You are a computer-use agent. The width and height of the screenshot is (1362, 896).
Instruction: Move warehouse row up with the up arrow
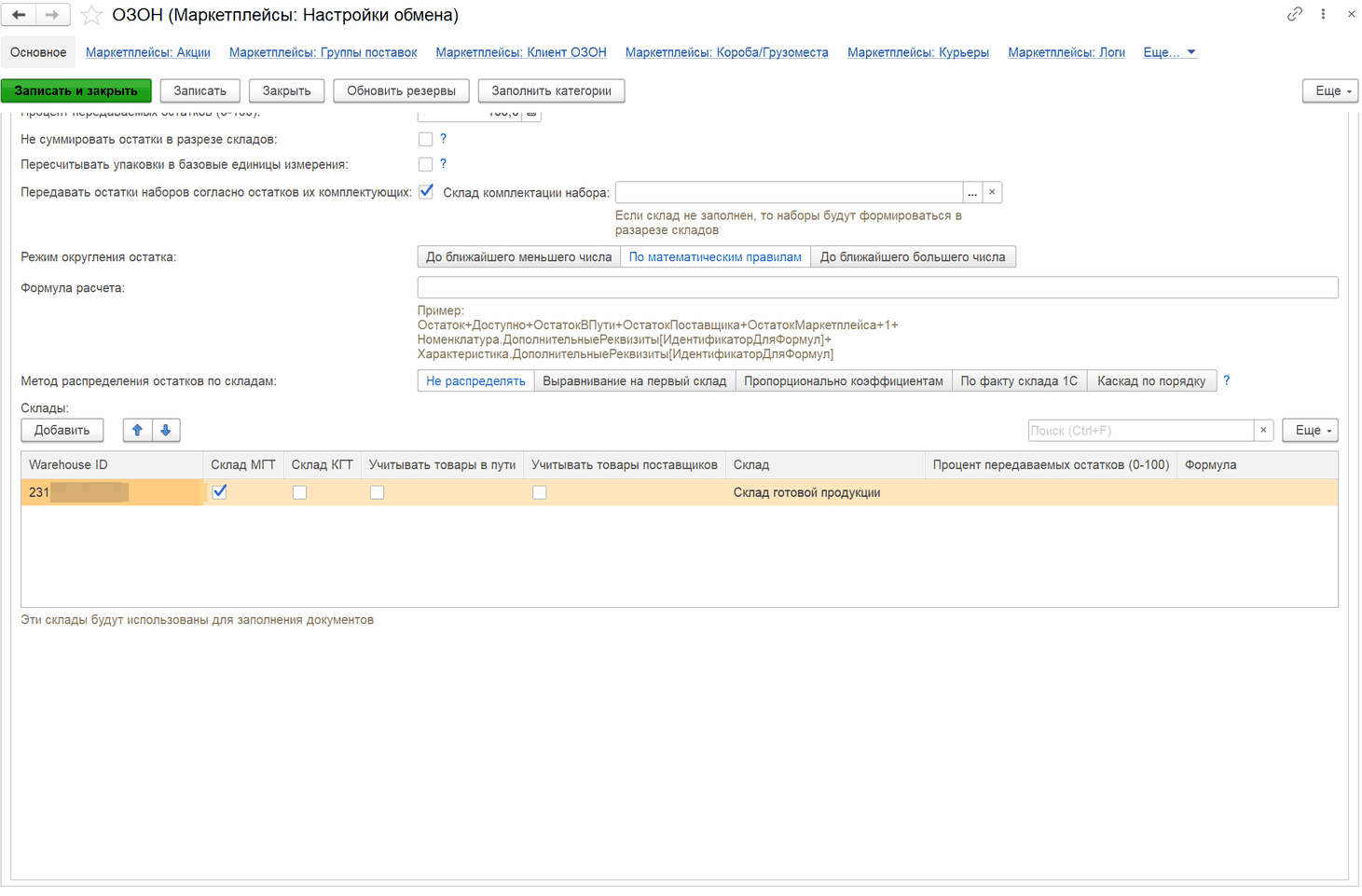tap(137, 430)
